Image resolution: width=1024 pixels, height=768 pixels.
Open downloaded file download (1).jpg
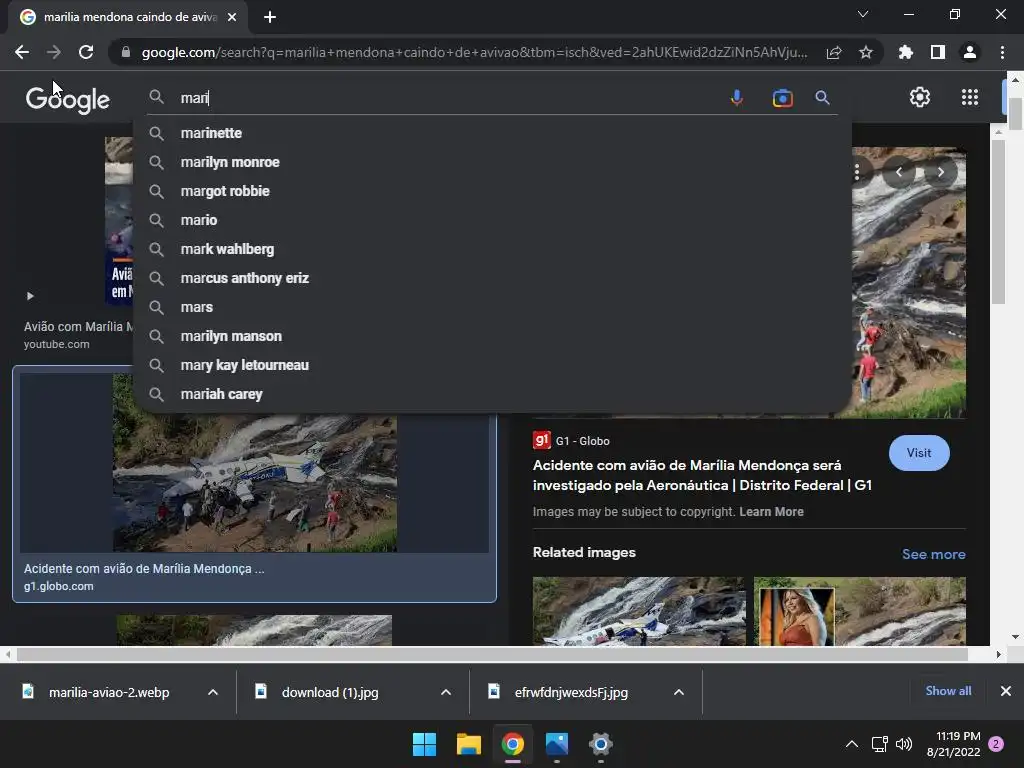(330, 692)
